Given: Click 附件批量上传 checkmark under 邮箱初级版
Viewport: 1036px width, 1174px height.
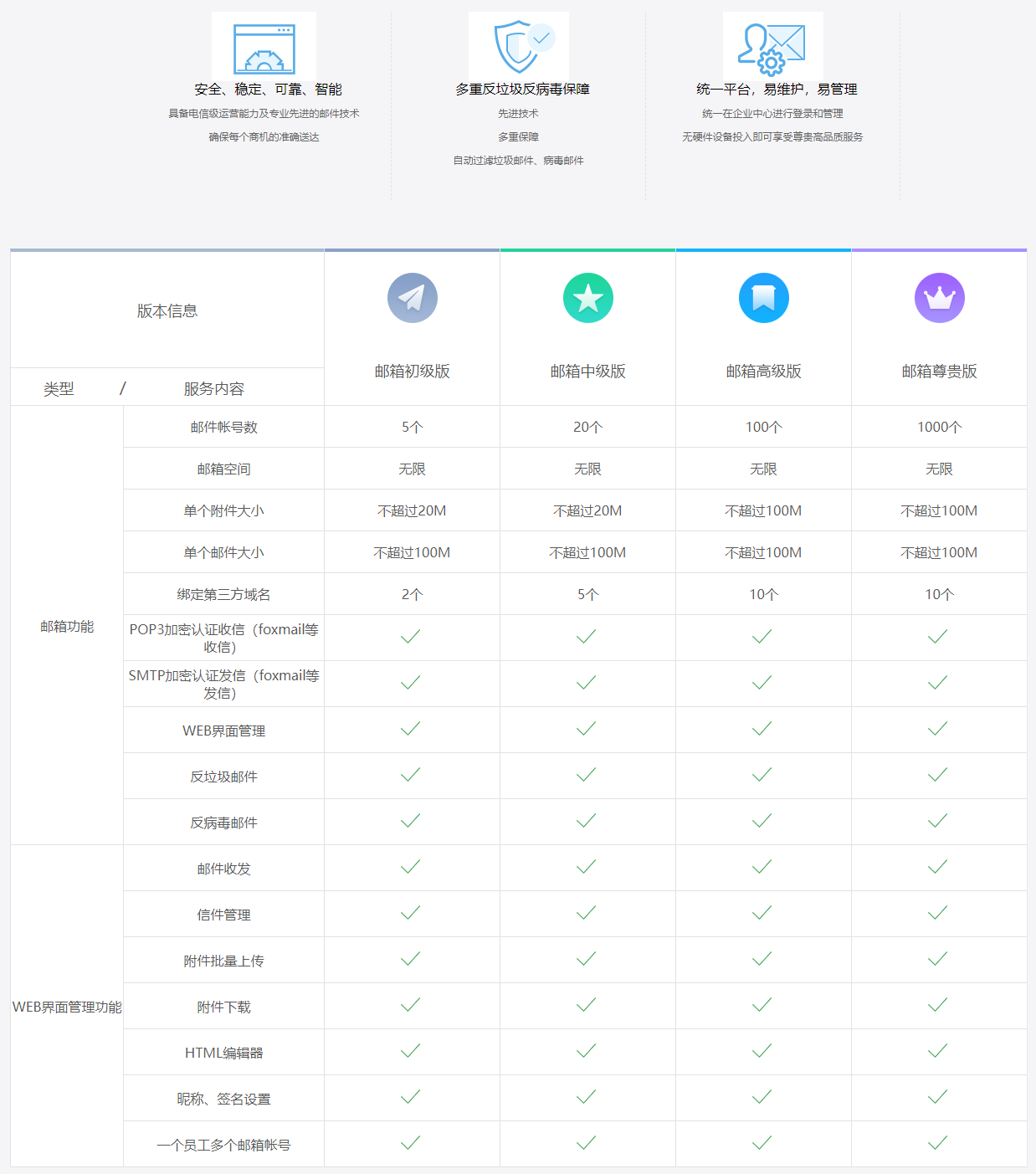Looking at the screenshot, I should [411, 959].
